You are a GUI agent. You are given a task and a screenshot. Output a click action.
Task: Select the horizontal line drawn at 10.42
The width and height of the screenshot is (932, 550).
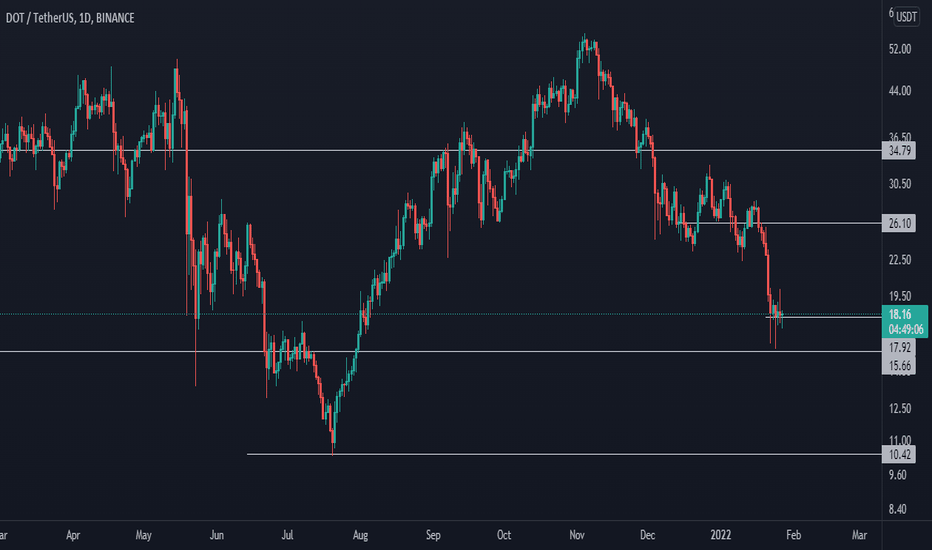coord(564,454)
